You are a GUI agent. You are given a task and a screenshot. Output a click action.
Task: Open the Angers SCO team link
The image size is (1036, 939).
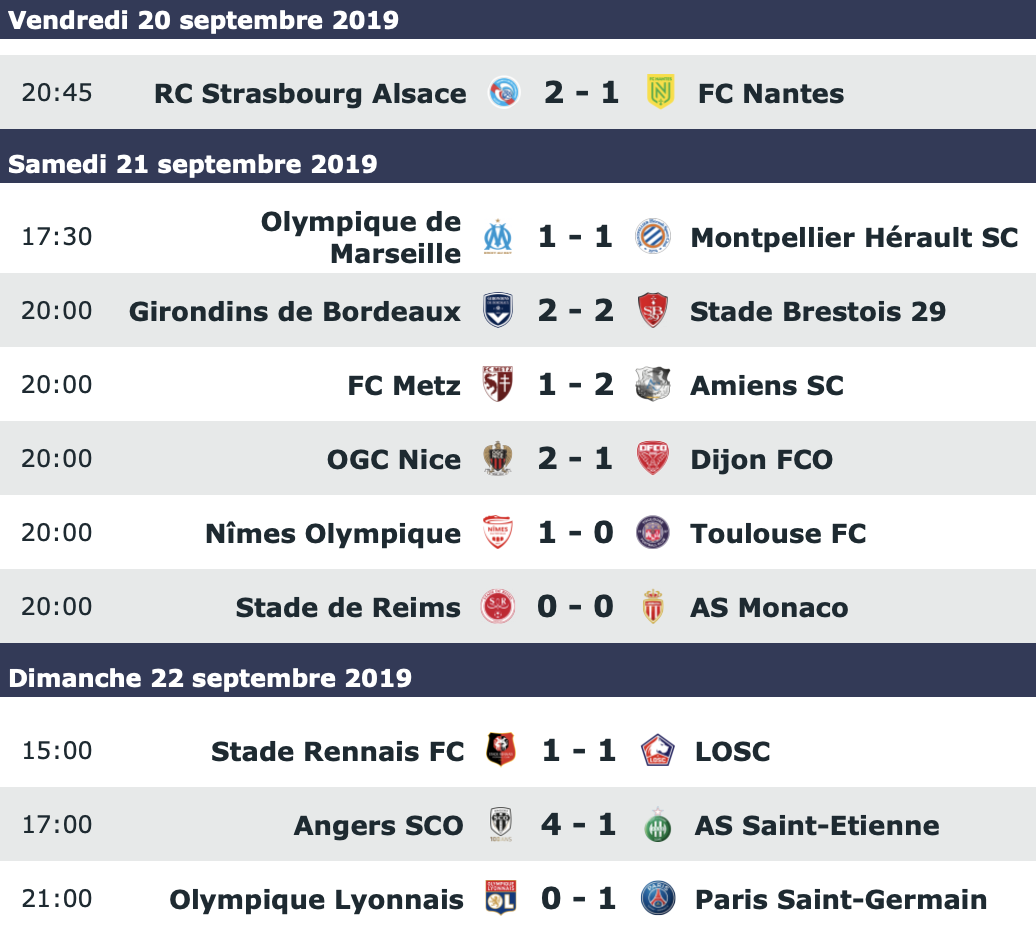point(378,826)
